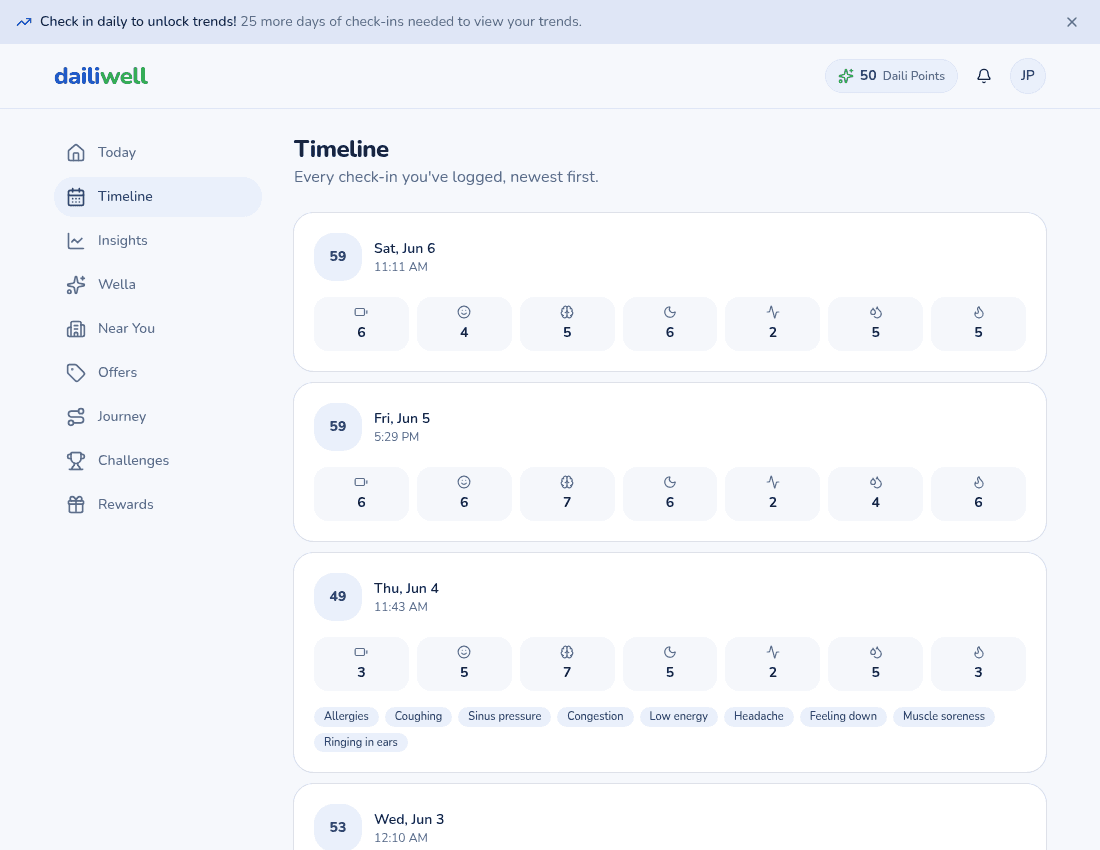This screenshot has width=1100, height=850.
Task: Select the flame tile for Sat, Jun 6
Action: pyautogui.click(x=978, y=324)
